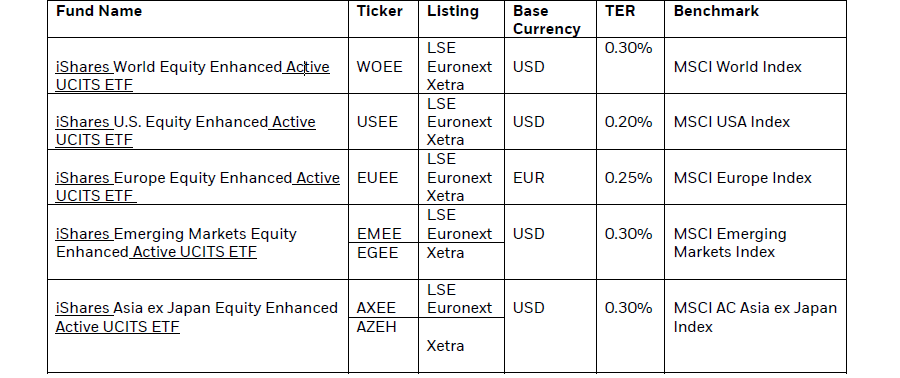Select the MSCI Emerging Markets Index cell

[730, 243]
